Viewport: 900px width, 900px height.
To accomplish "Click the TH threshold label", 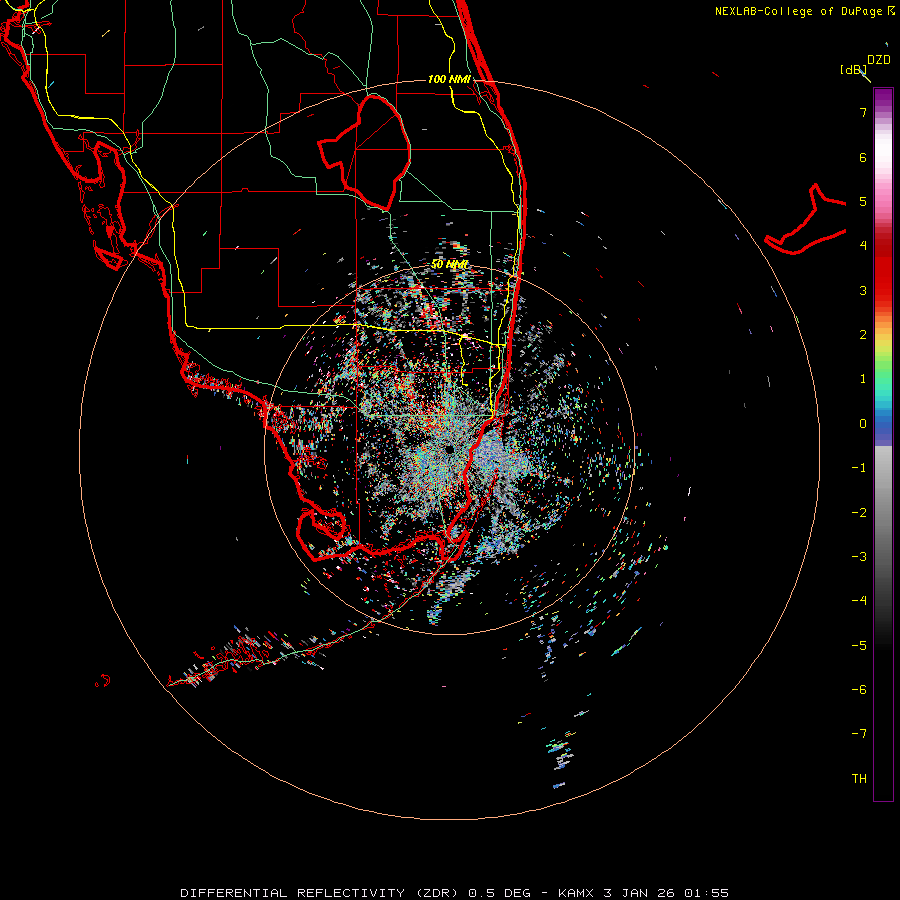I will (859, 779).
